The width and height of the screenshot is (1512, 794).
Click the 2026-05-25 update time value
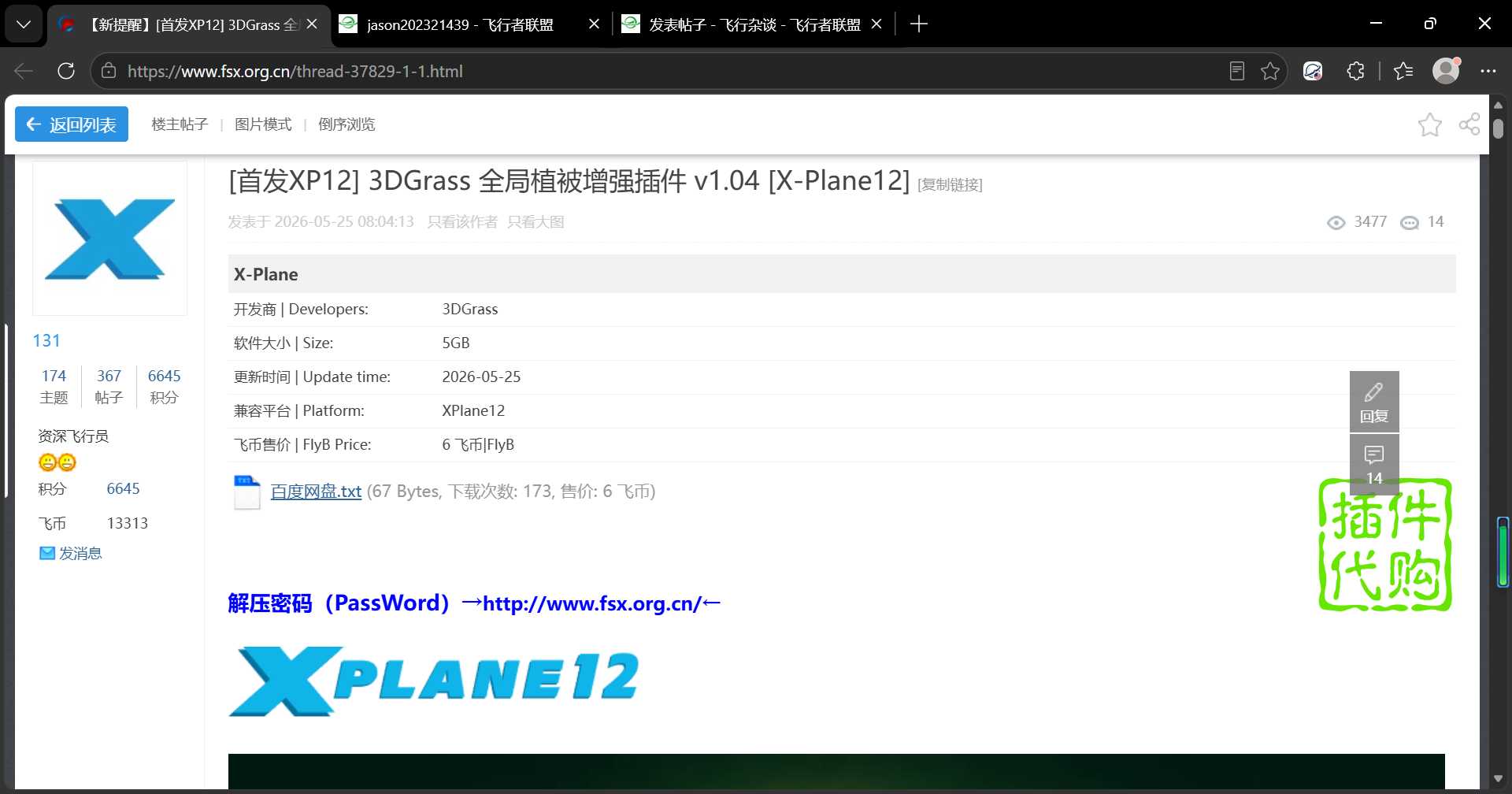pyautogui.click(x=481, y=377)
